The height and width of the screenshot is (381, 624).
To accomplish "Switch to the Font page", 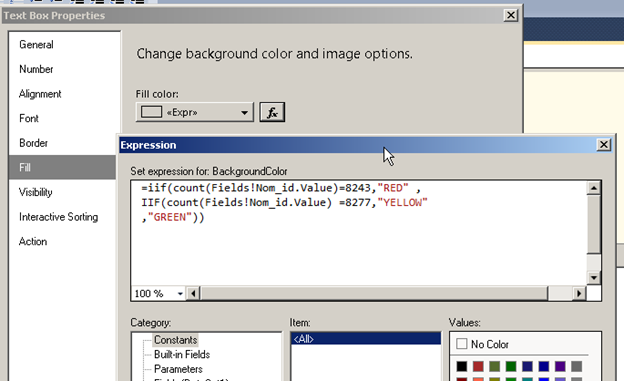I will (29, 119).
